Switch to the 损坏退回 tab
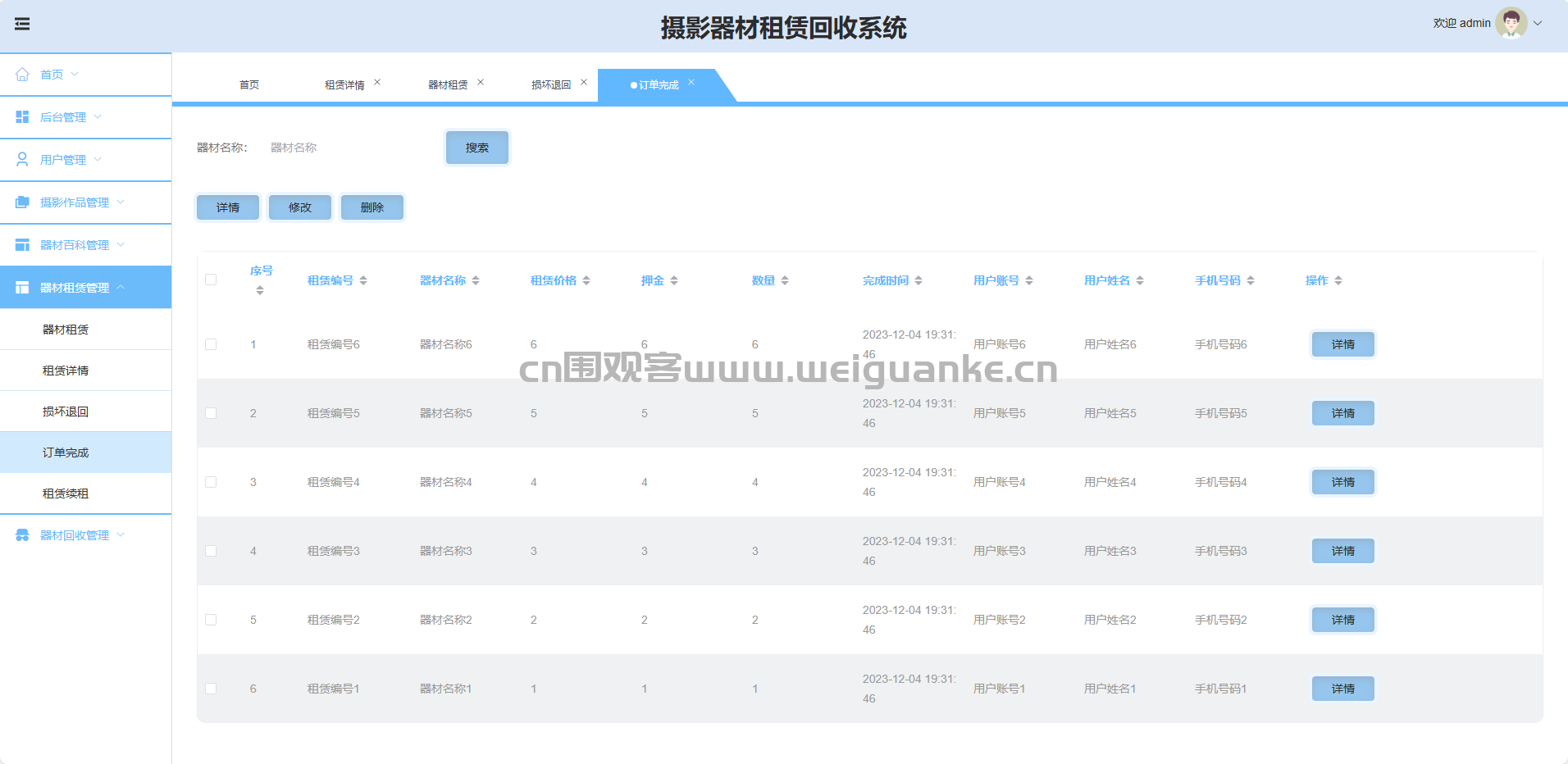 pos(550,85)
